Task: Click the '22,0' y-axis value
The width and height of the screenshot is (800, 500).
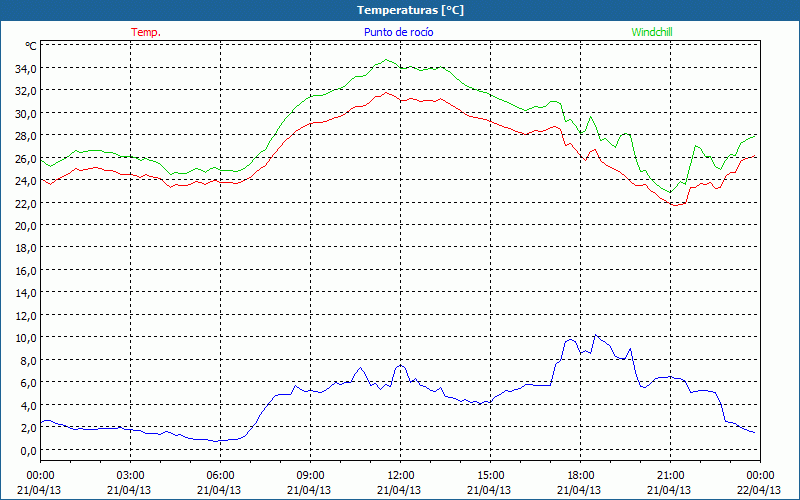Action: tap(26, 203)
